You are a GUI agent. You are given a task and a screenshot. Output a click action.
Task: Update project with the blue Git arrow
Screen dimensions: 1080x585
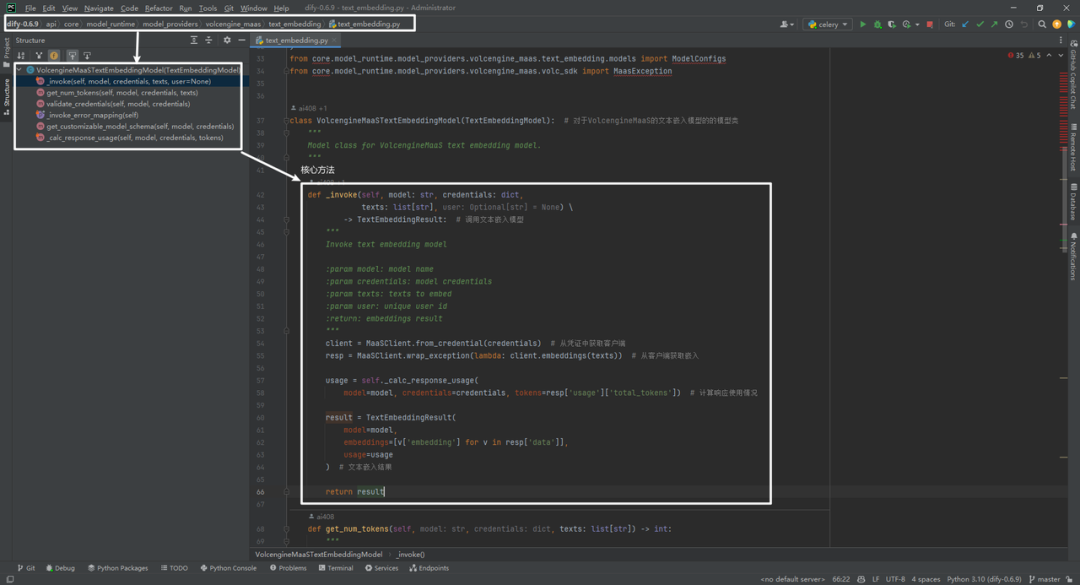click(x=965, y=24)
